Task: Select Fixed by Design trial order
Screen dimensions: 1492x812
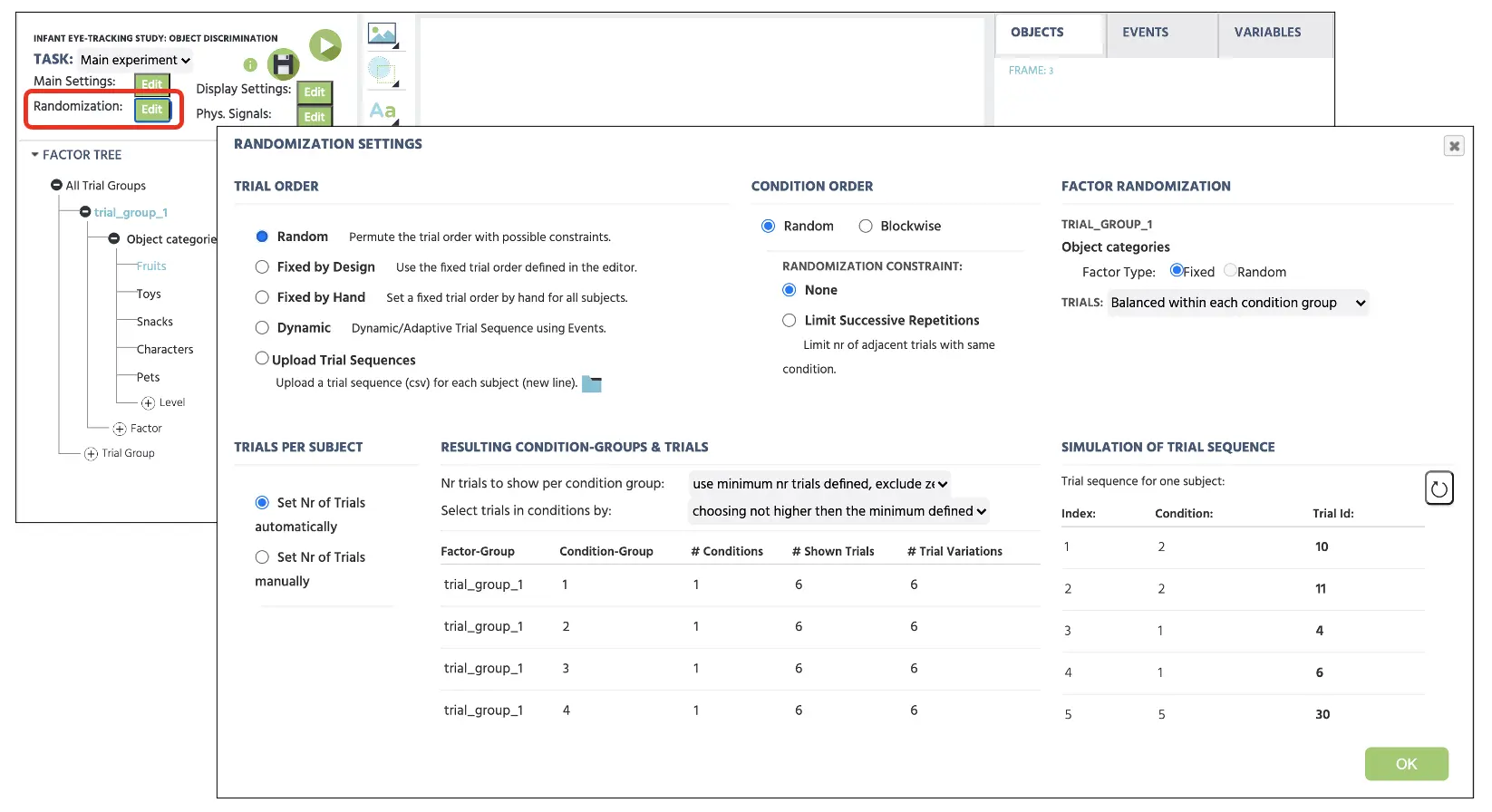Action: (262, 266)
